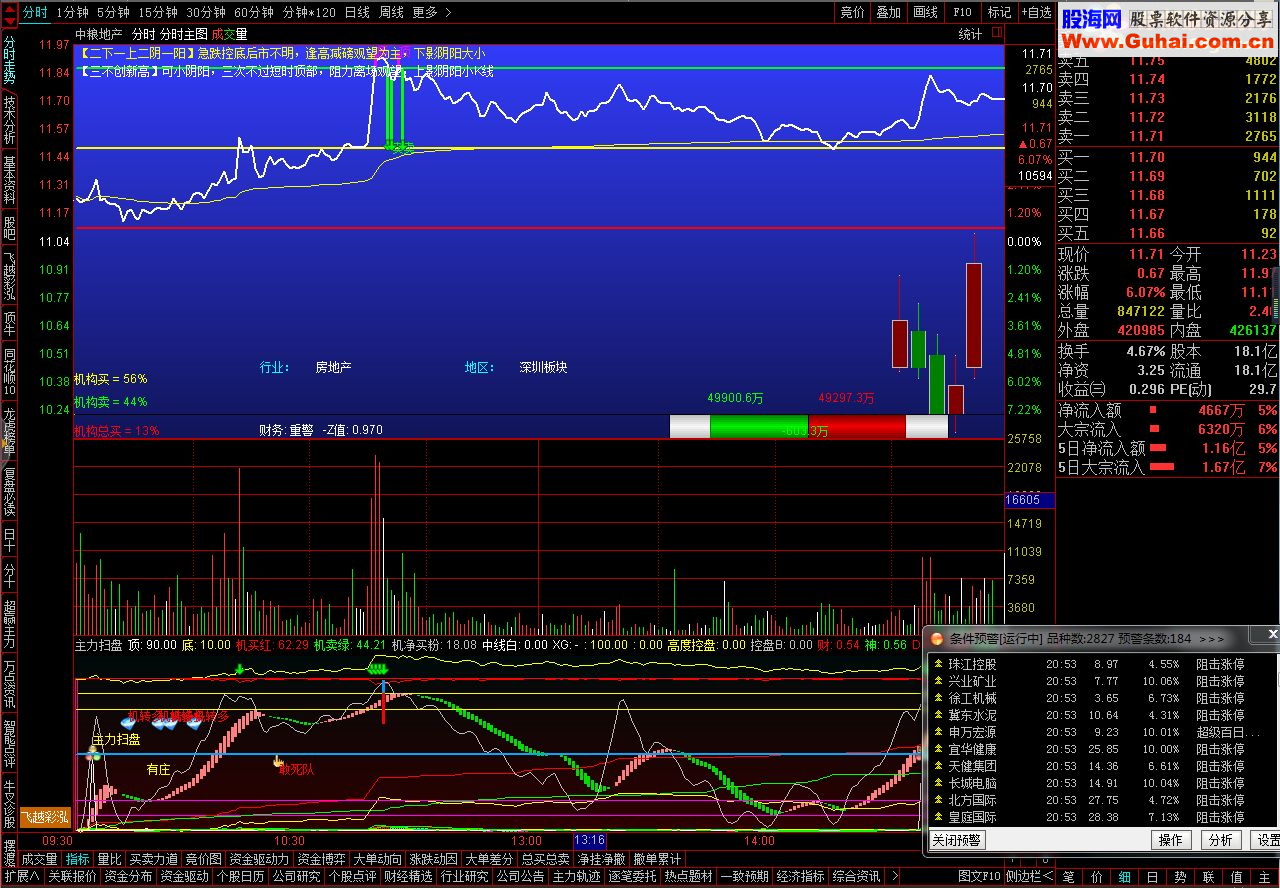
Task: Click the up-arrow icon beside 宜华健康
Action: [938, 749]
